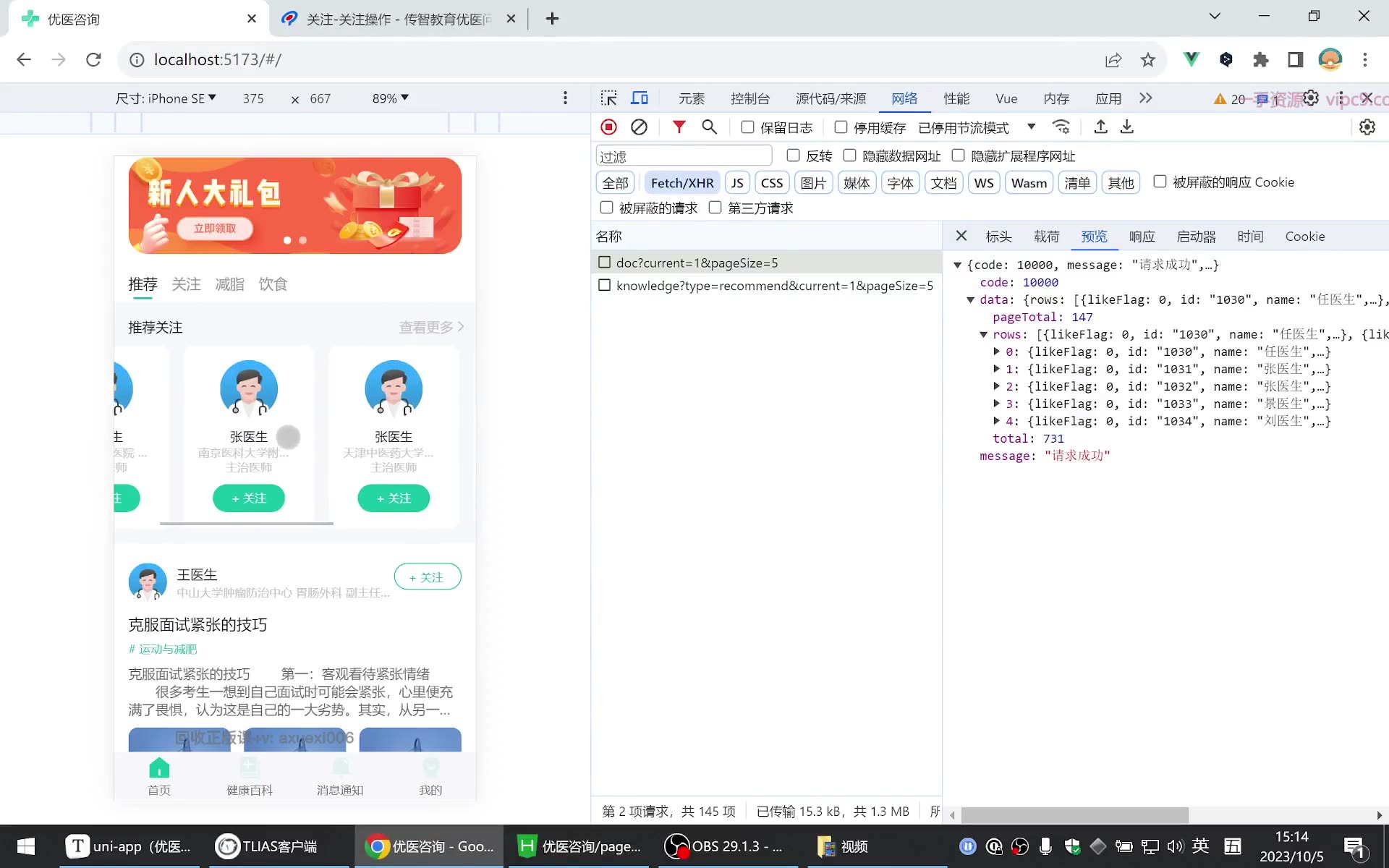Open the side panel icon
This screenshot has width=1389, height=868.
coord(1295,60)
